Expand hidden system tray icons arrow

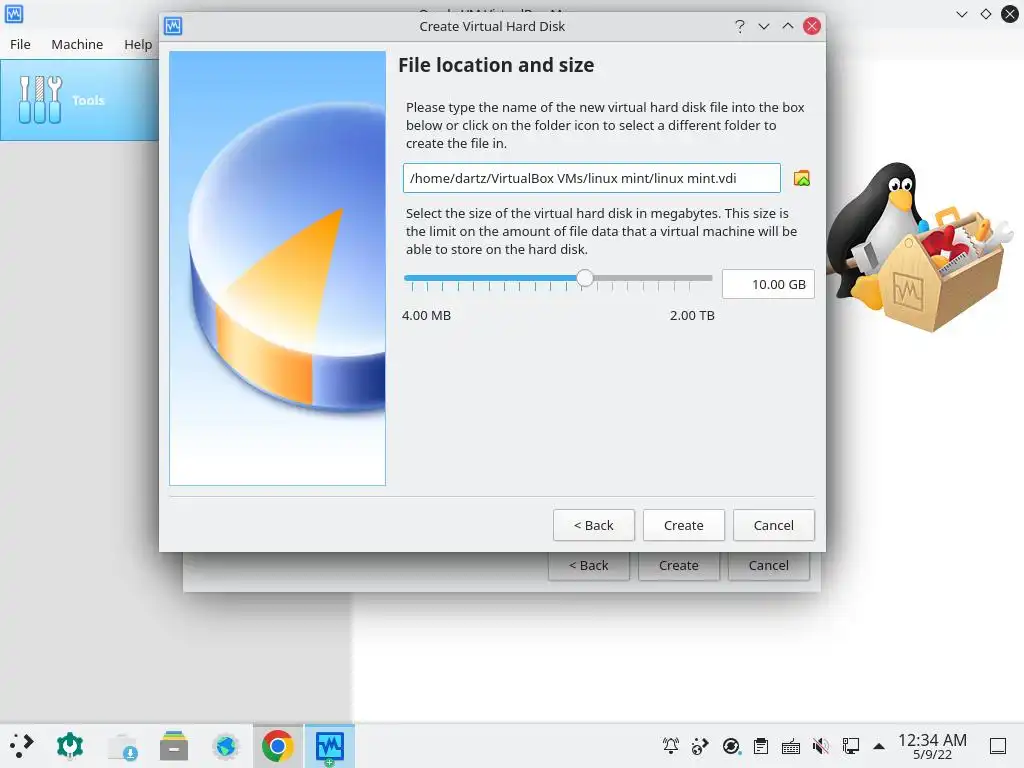point(879,746)
